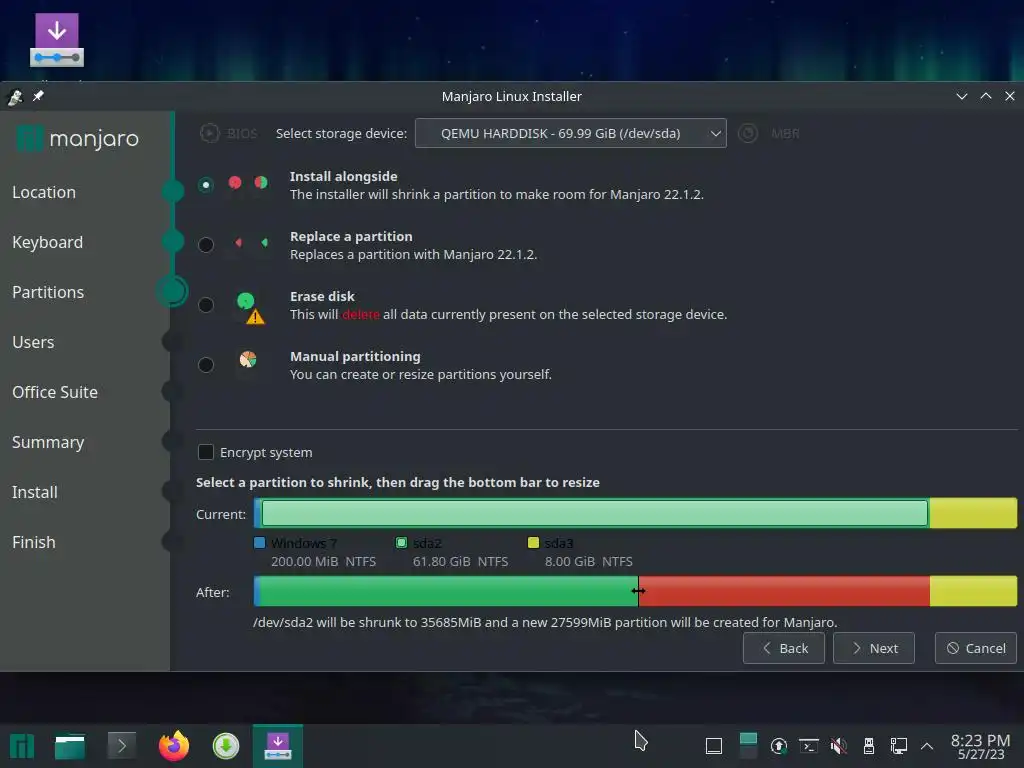The height and width of the screenshot is (768, 1024).
Task: Go to the Location step
Action: pos(44,192)
